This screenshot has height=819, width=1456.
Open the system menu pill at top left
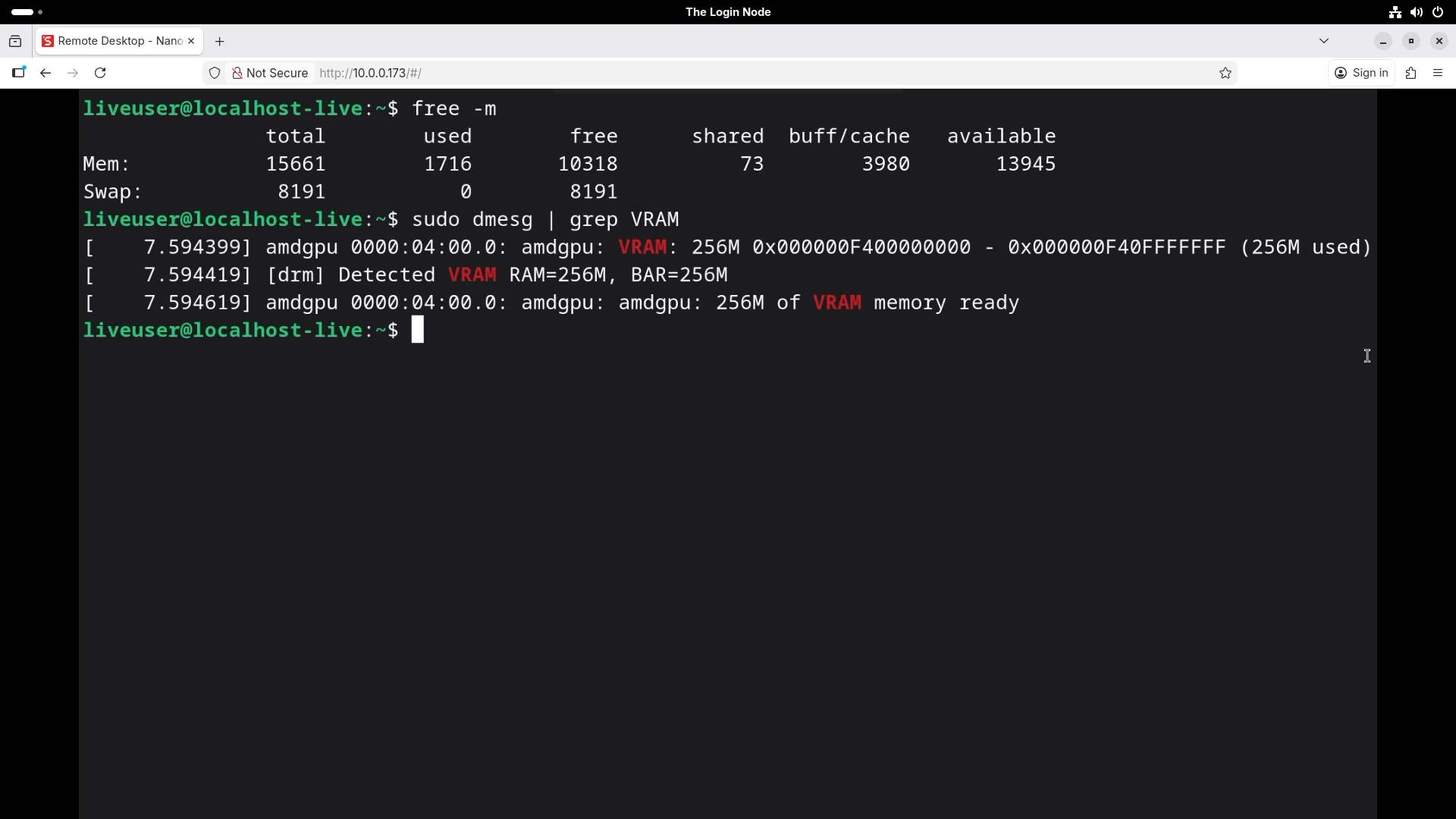(23, 11)
